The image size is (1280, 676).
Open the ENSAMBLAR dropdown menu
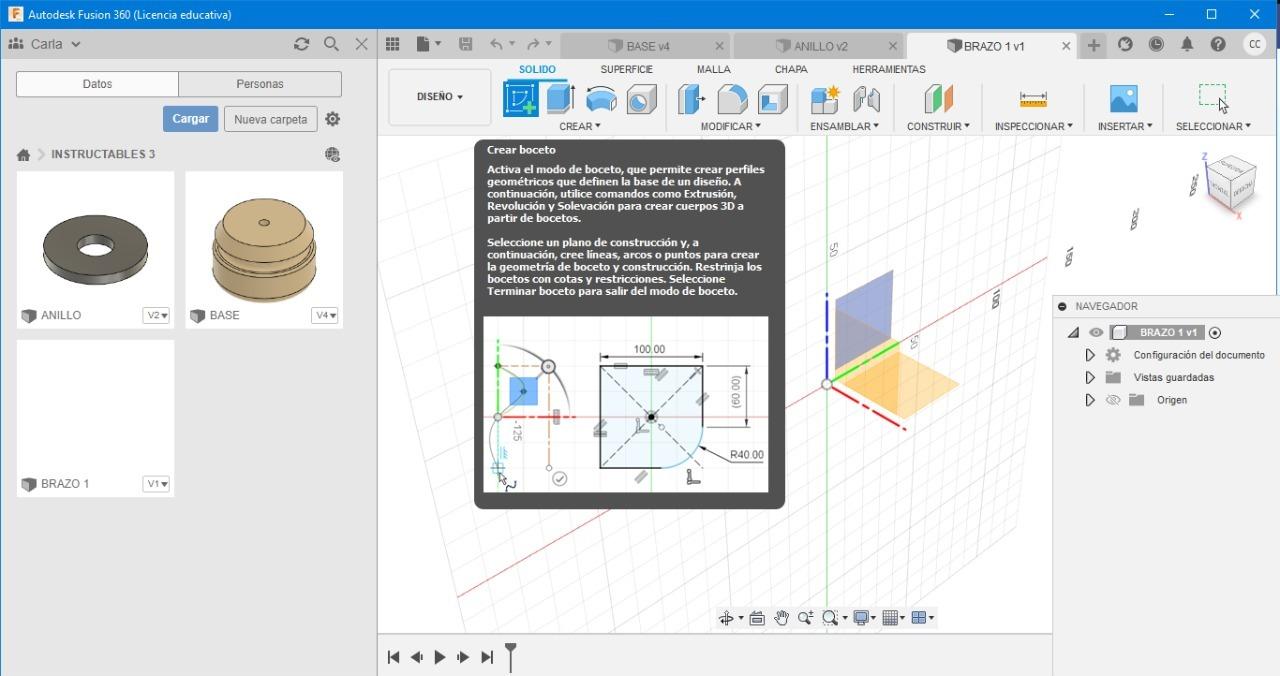[x=844, y=126]
